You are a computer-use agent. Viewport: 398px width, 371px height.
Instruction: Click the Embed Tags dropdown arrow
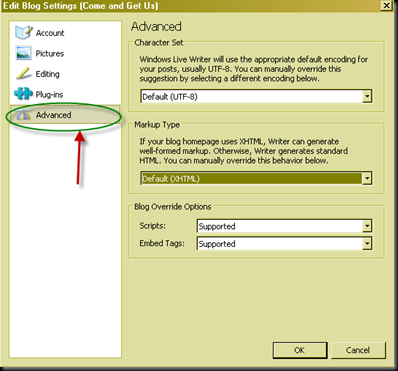pyautogui.click(x=367, y=244)
